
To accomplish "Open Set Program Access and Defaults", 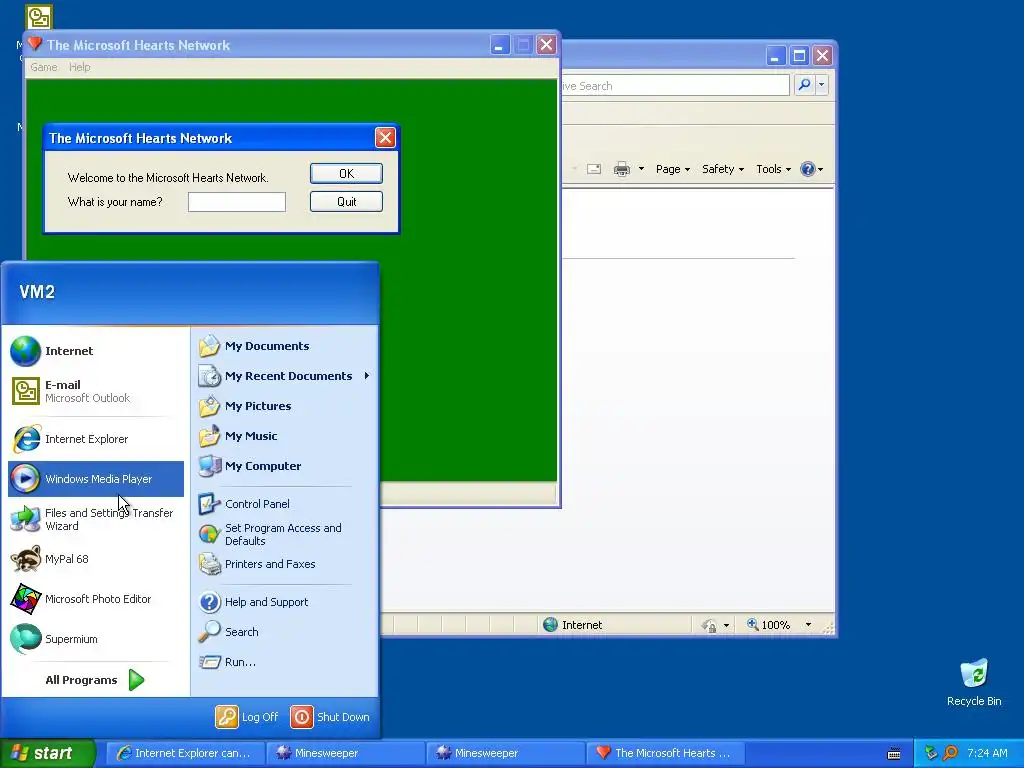I will 285,534.
